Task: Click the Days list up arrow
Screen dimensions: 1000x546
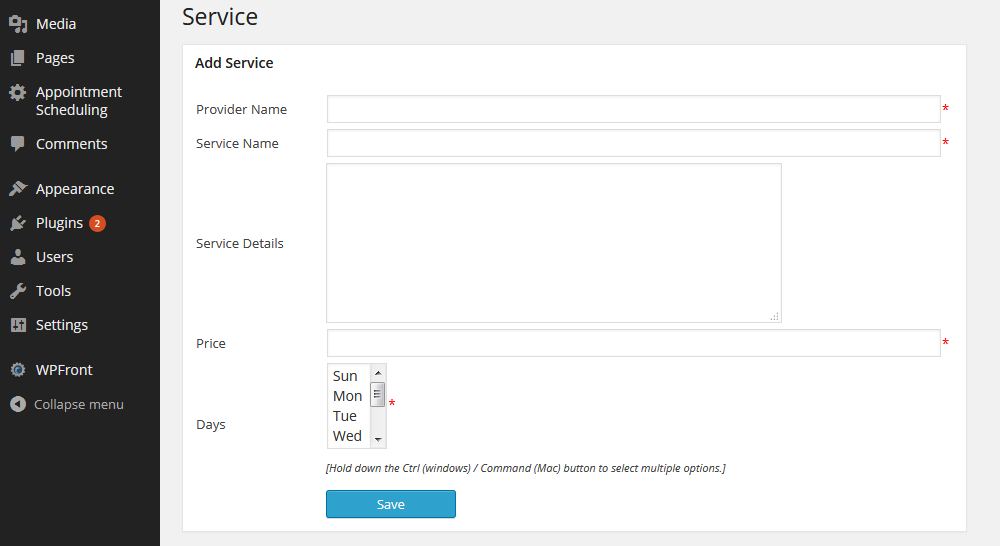Action: click(x=378, y=373)
